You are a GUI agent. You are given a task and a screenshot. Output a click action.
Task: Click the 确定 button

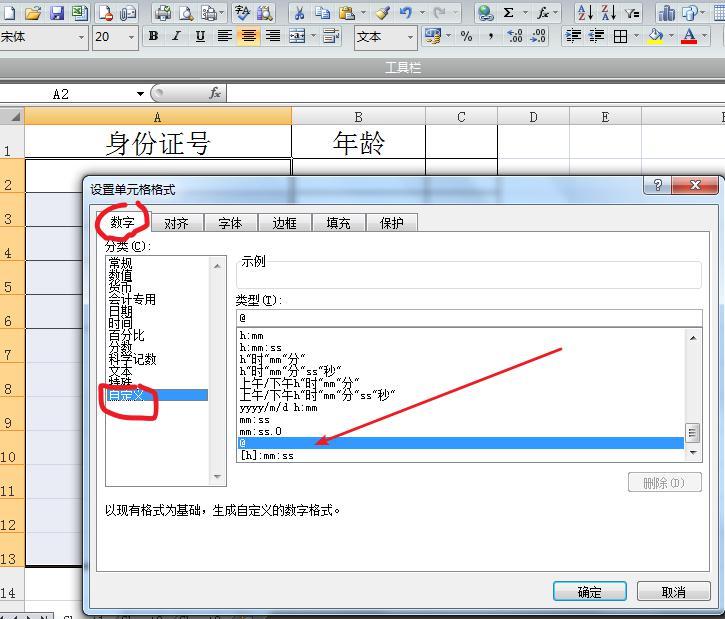[590, 591]
